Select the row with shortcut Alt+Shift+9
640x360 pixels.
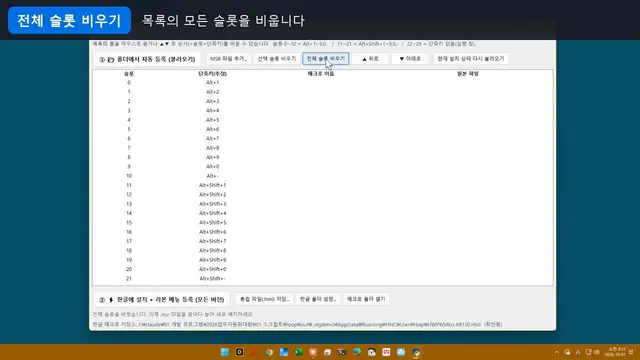point(322,260)
